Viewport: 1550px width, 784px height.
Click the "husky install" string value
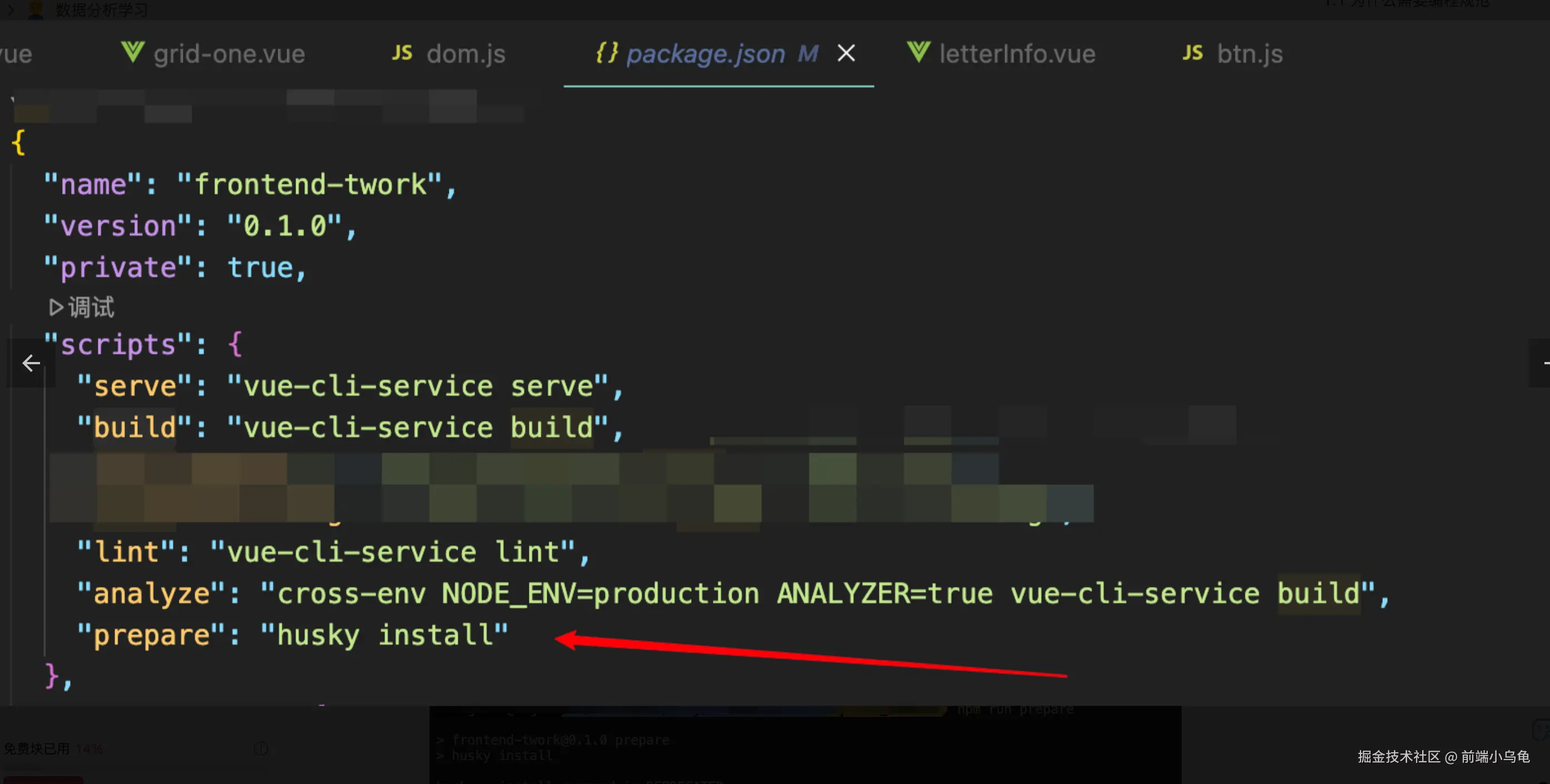[384, 635]
